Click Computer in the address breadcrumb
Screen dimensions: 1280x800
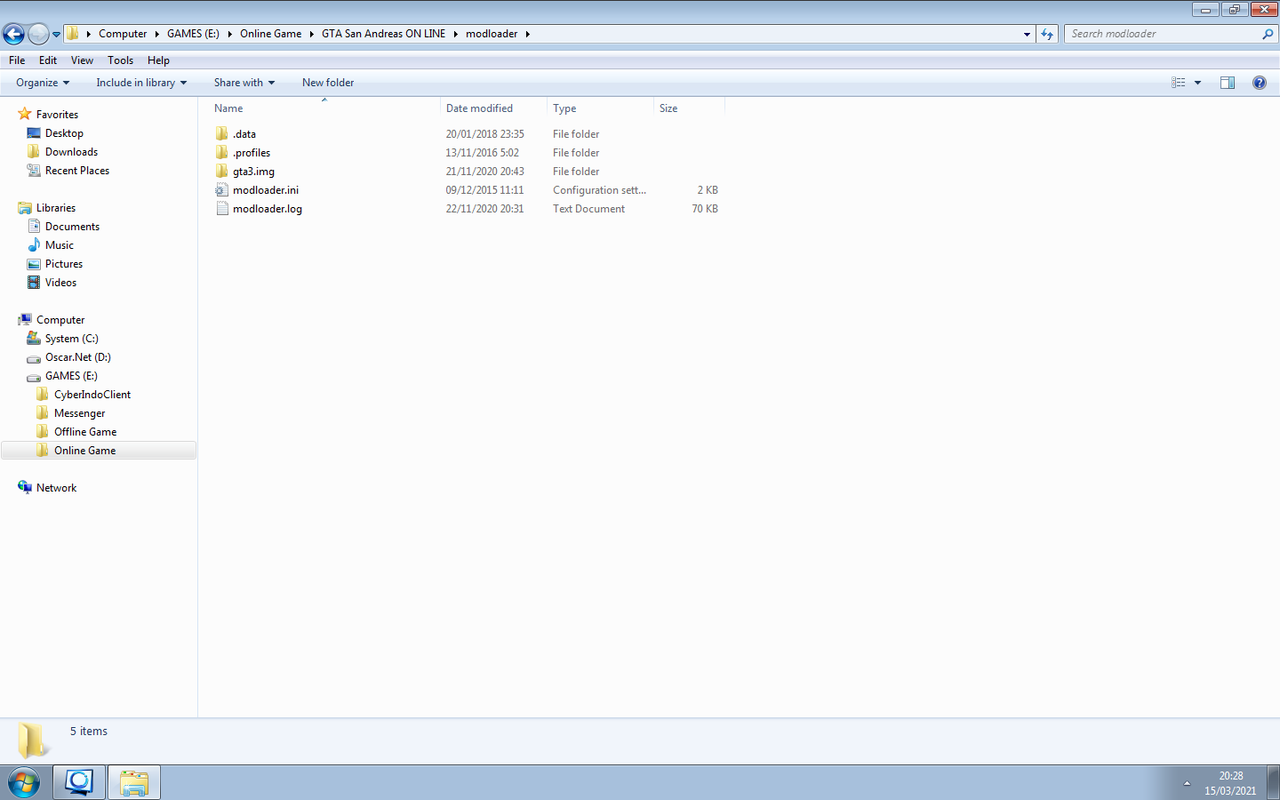coord(123,34)
